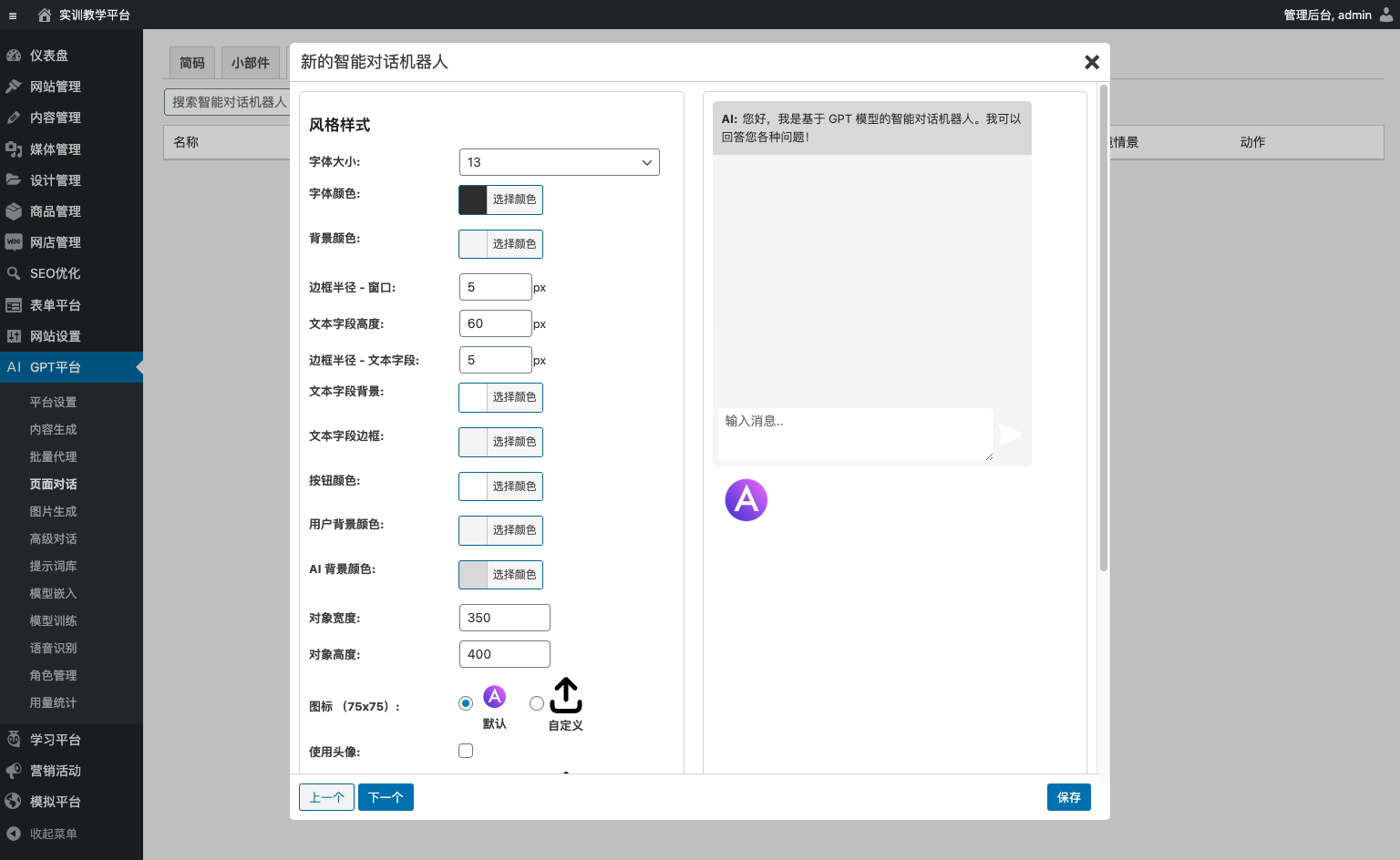Click the 下一个 next button

tap(386, 797)
